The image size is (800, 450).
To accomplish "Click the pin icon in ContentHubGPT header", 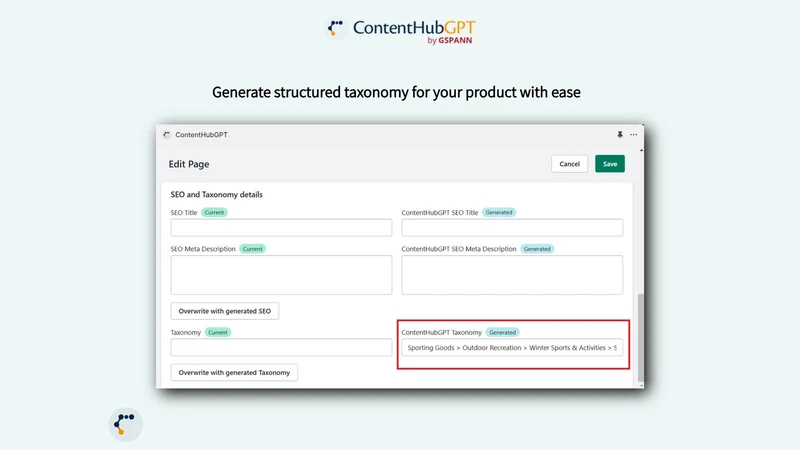I will [620, 135].
